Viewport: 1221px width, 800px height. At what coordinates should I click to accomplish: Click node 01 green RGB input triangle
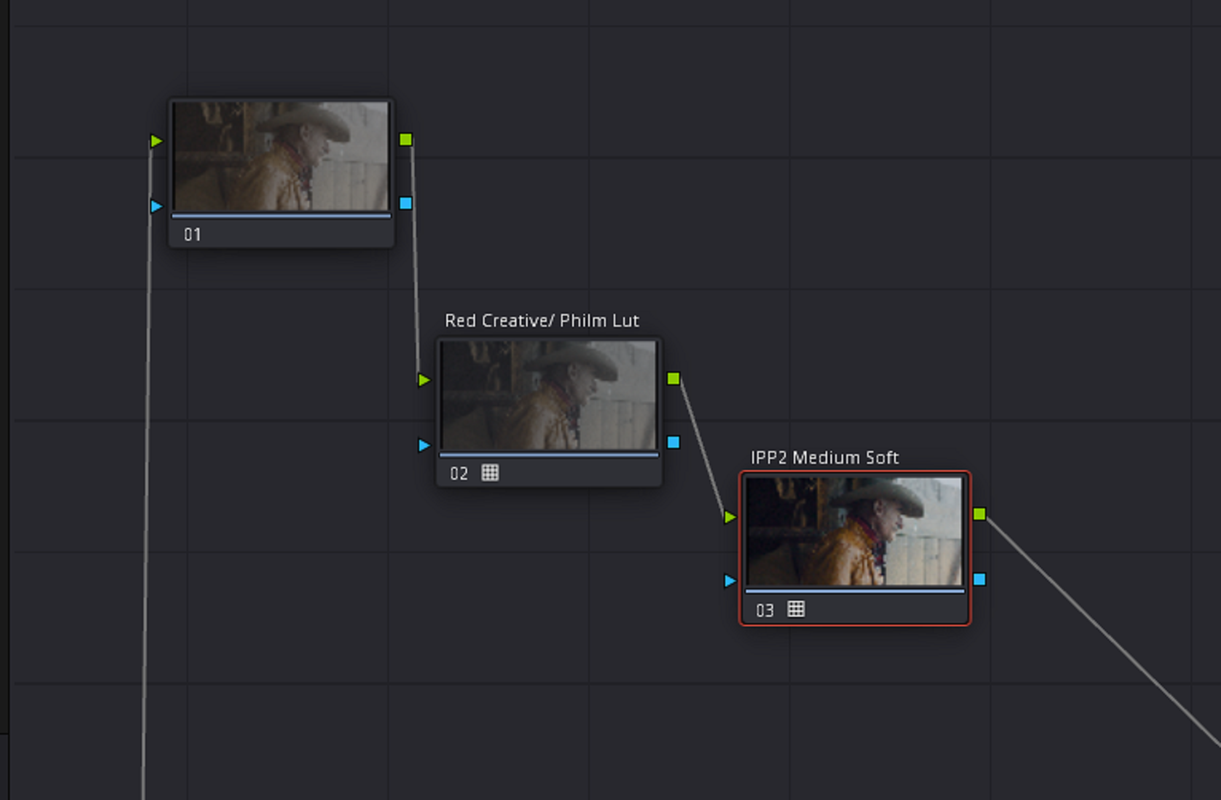(x=156, y=141)
